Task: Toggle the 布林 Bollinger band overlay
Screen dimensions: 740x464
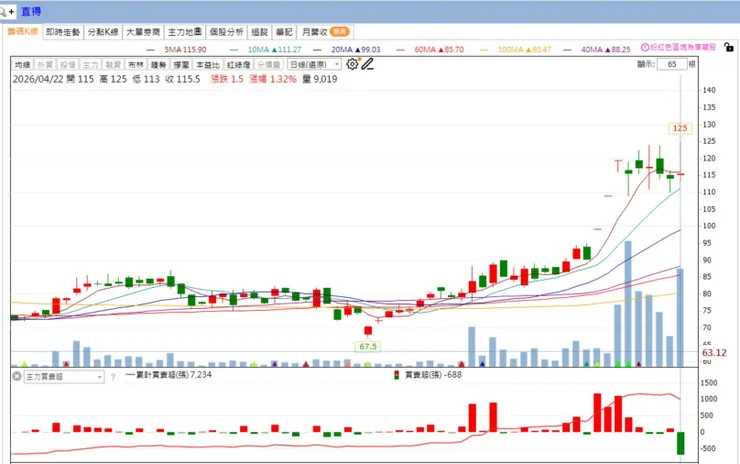Action: (135, 65)
